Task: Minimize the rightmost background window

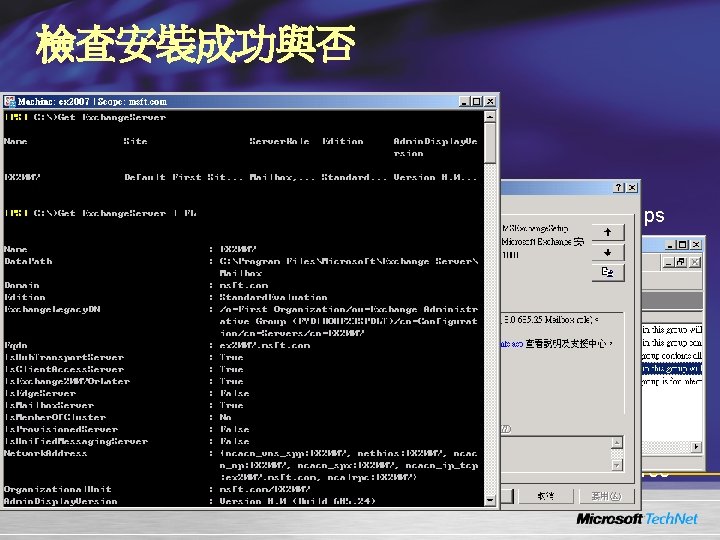Action: [670, 245]
